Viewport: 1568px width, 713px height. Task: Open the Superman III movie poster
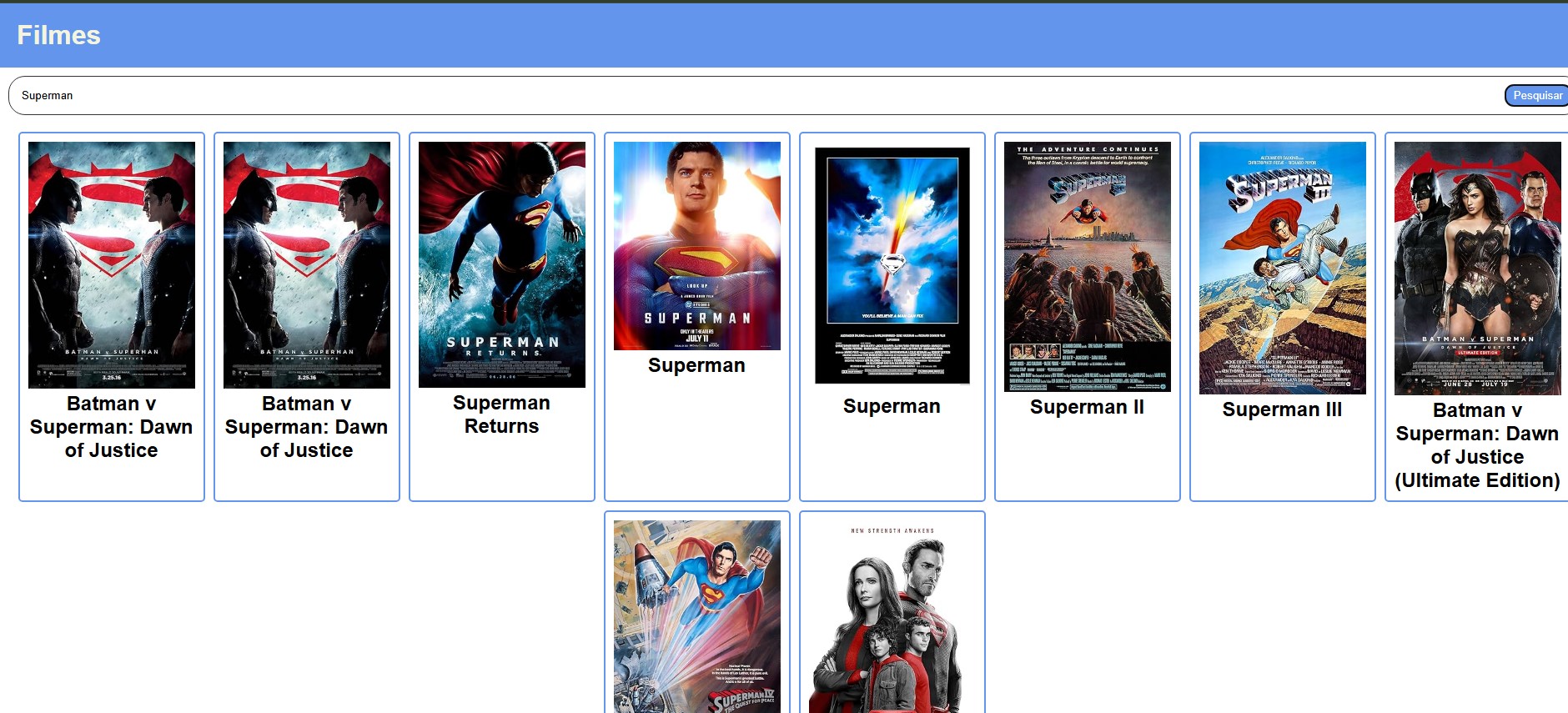point(1282,268)
